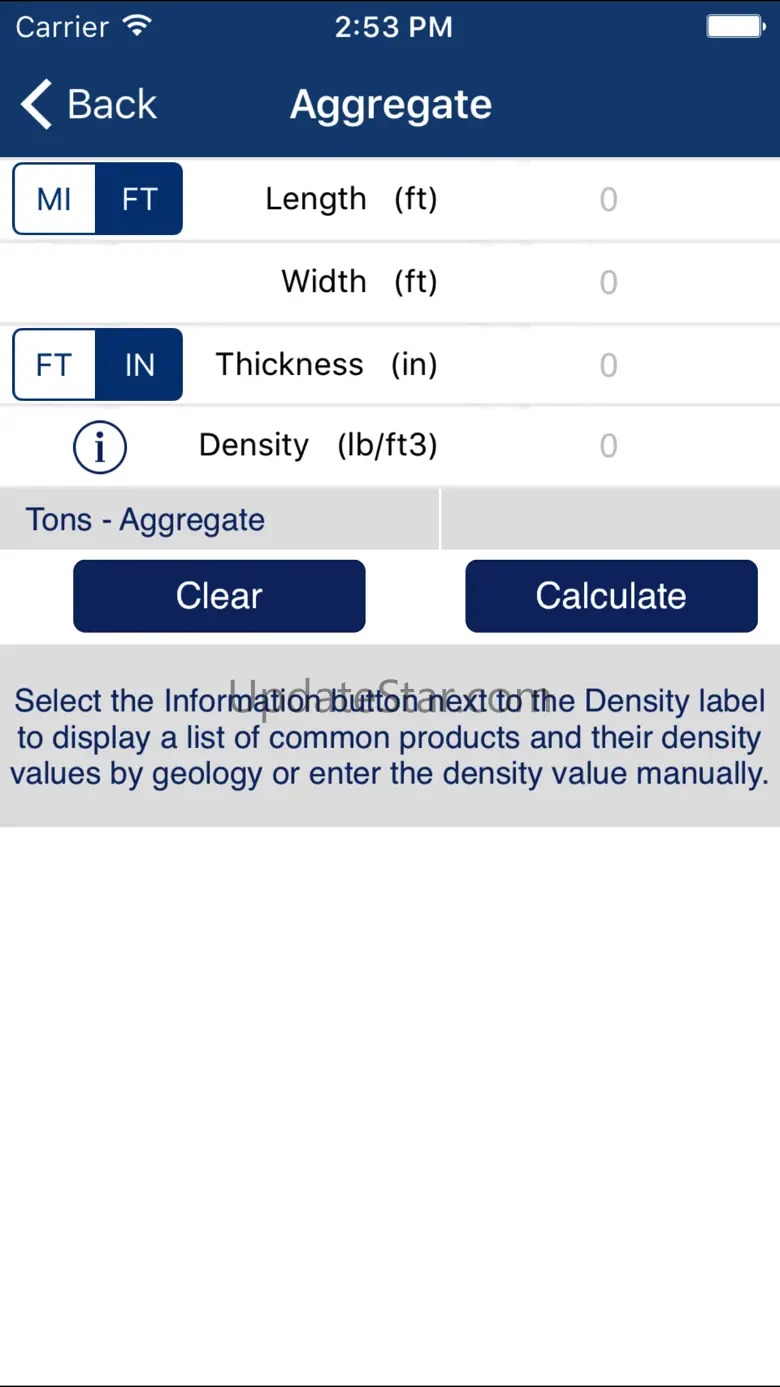Focus the Width value field
Viewport: 780px width, 1387px height.
[608, 283]
